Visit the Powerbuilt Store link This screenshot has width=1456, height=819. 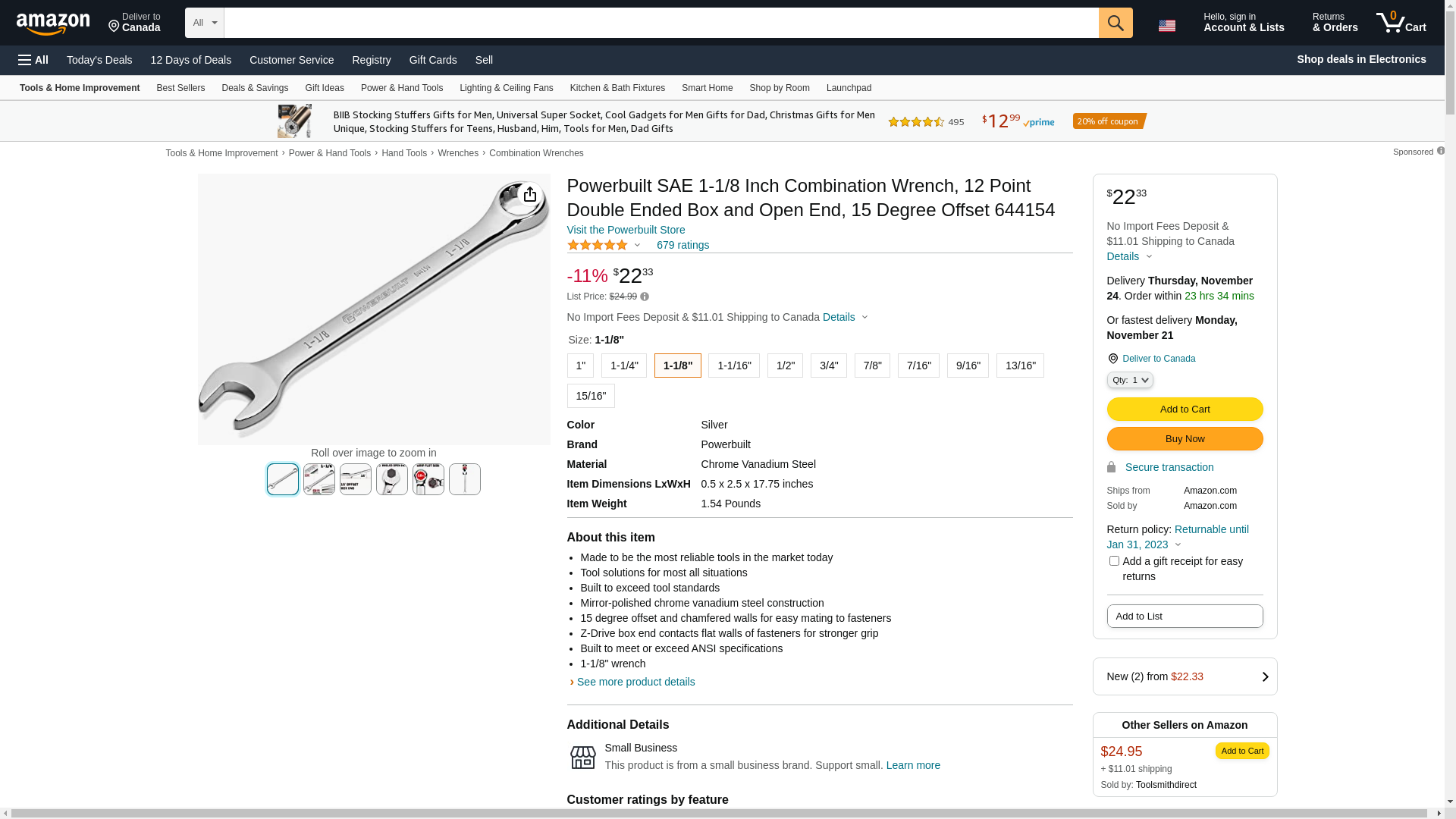[x=626, y=230]
